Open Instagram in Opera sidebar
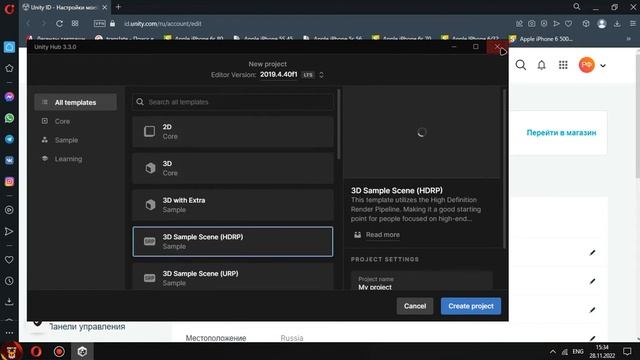640x360 pixels. [9, 181]
